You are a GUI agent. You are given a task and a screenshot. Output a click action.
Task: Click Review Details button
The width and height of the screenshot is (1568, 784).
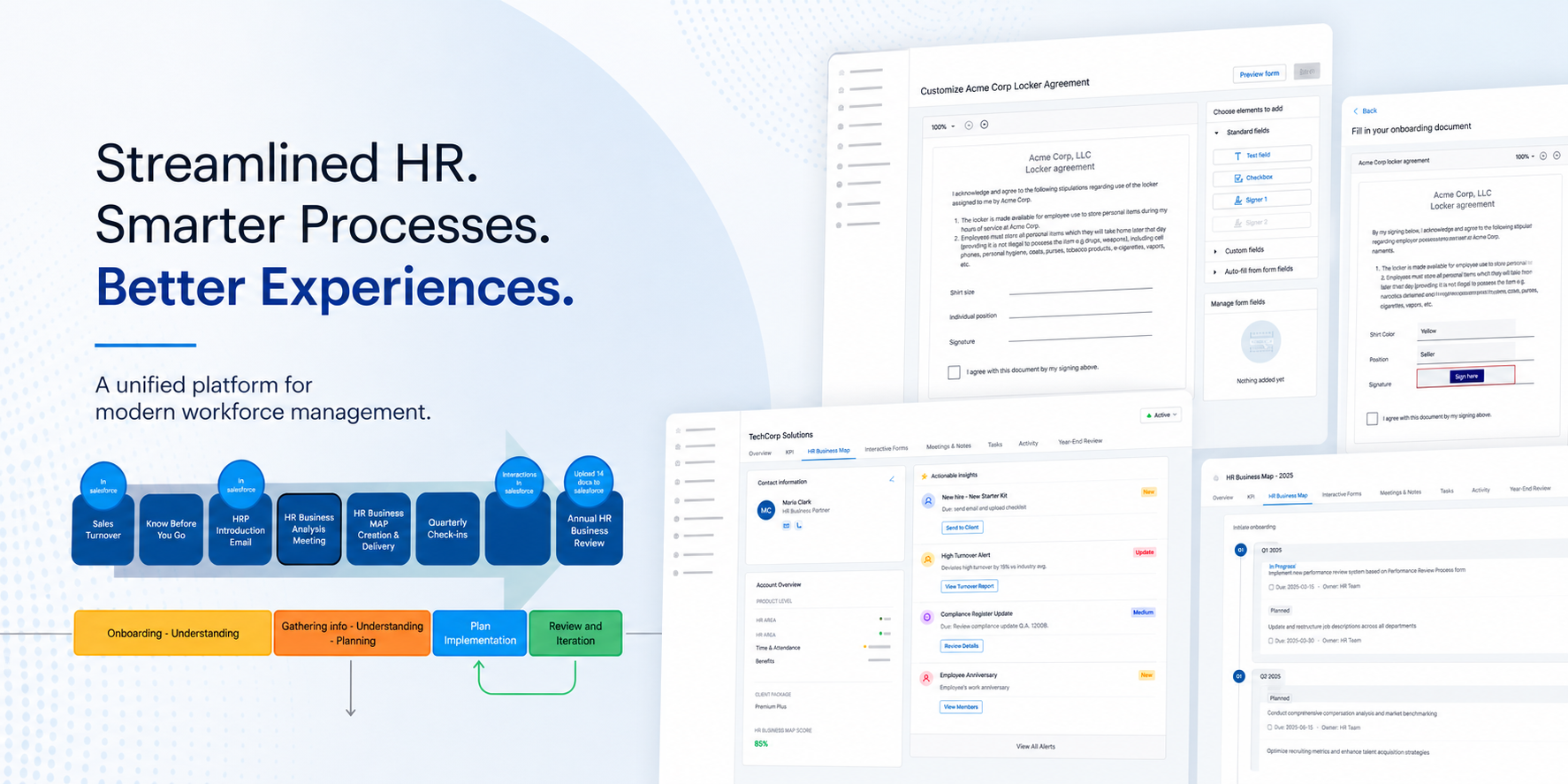(x=961, y=646)
